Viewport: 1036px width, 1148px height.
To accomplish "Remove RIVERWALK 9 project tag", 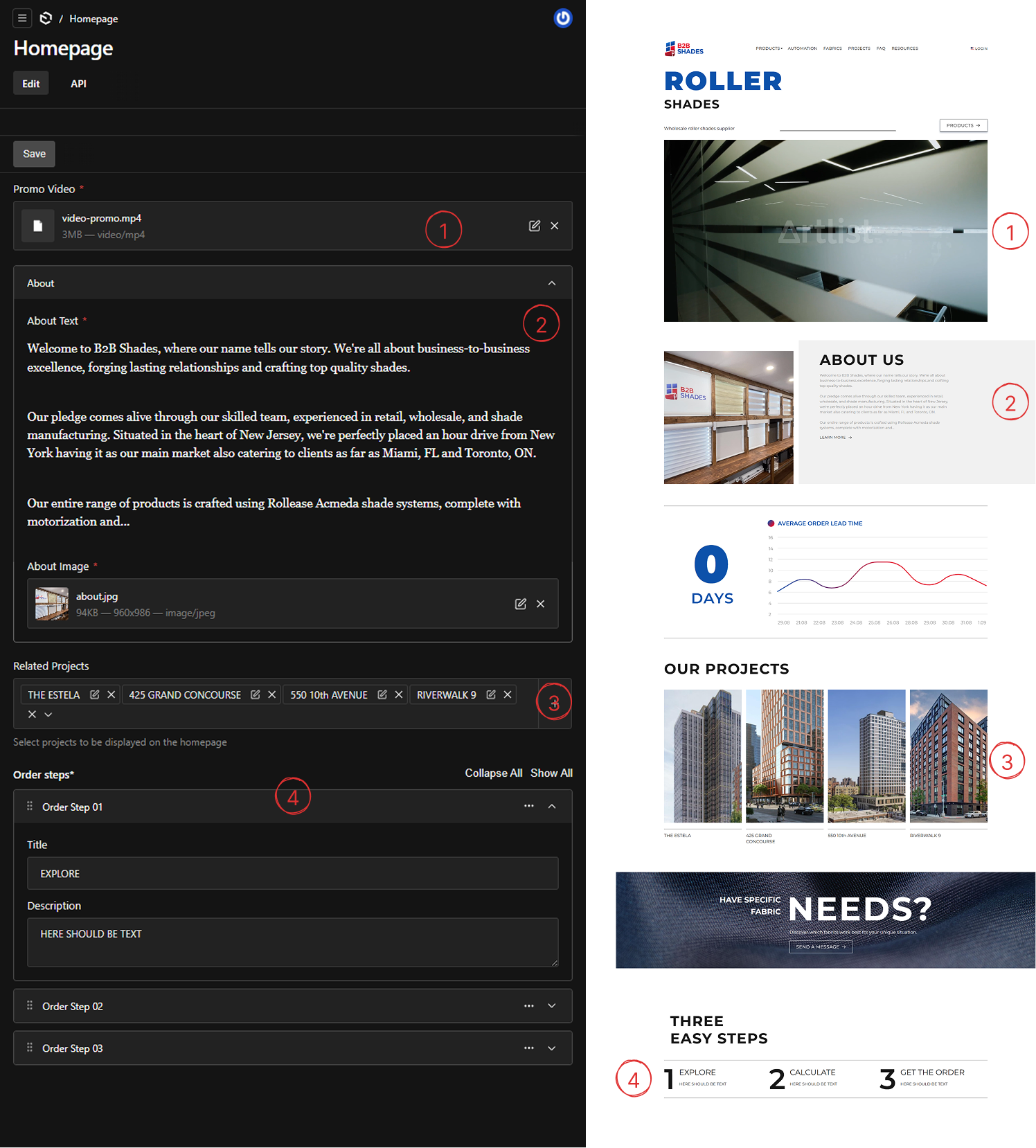I will click(x=508, y=694).
